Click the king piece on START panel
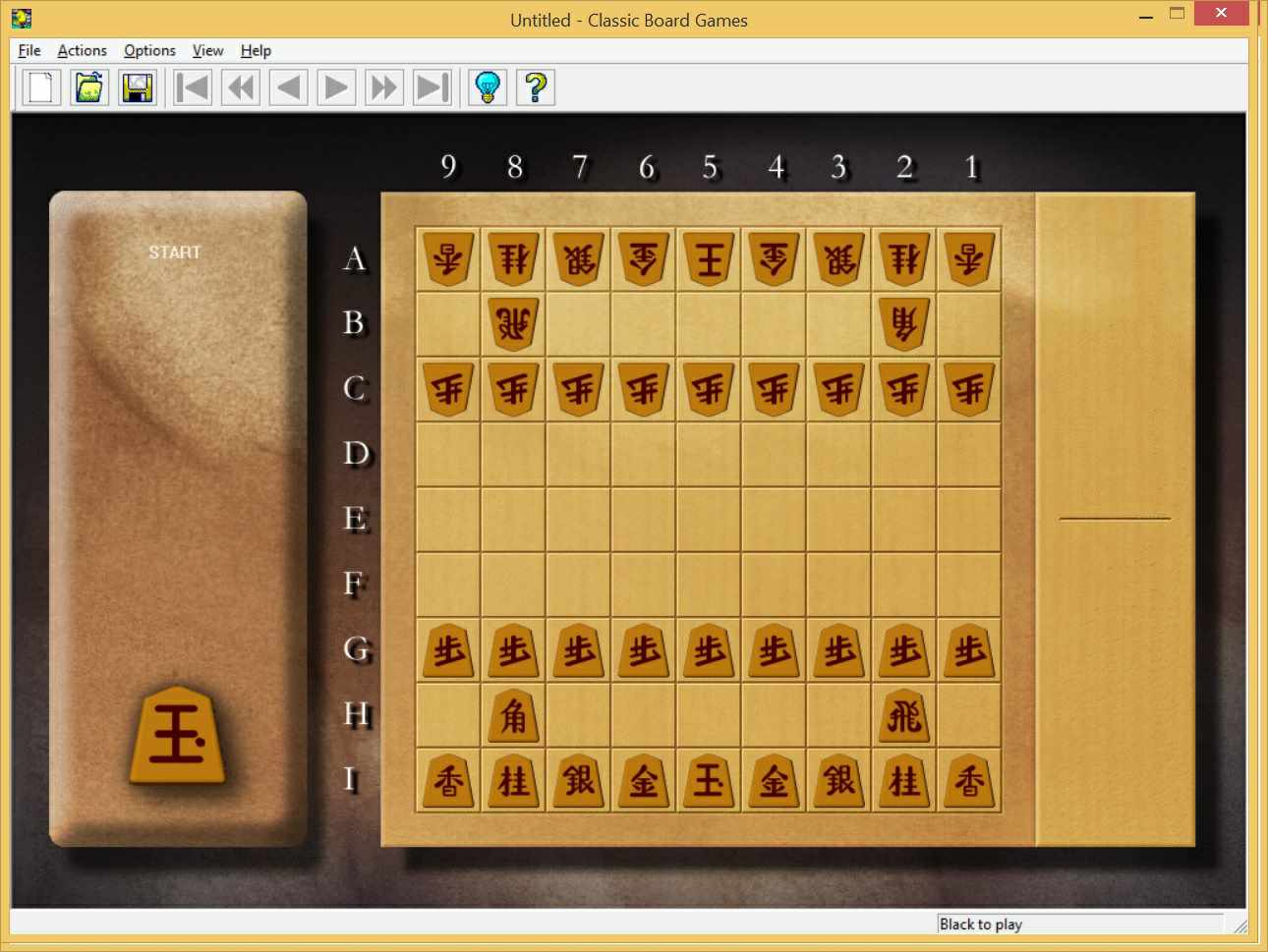1268x952 pixels. tap(178, 734)
